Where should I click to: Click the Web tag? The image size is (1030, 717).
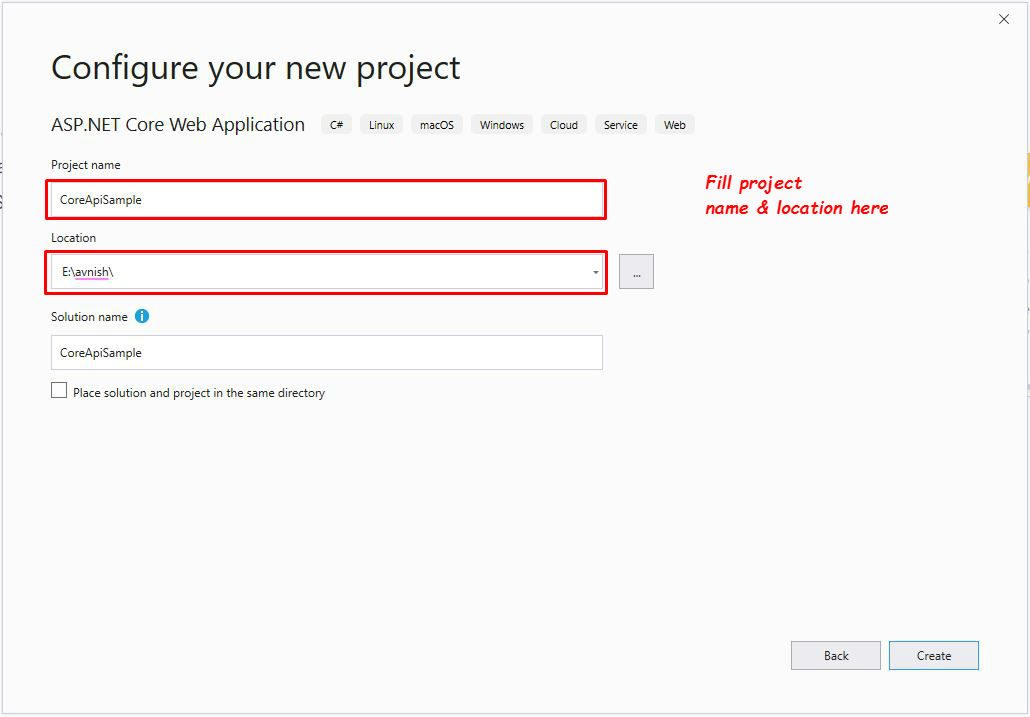[675, 125]
